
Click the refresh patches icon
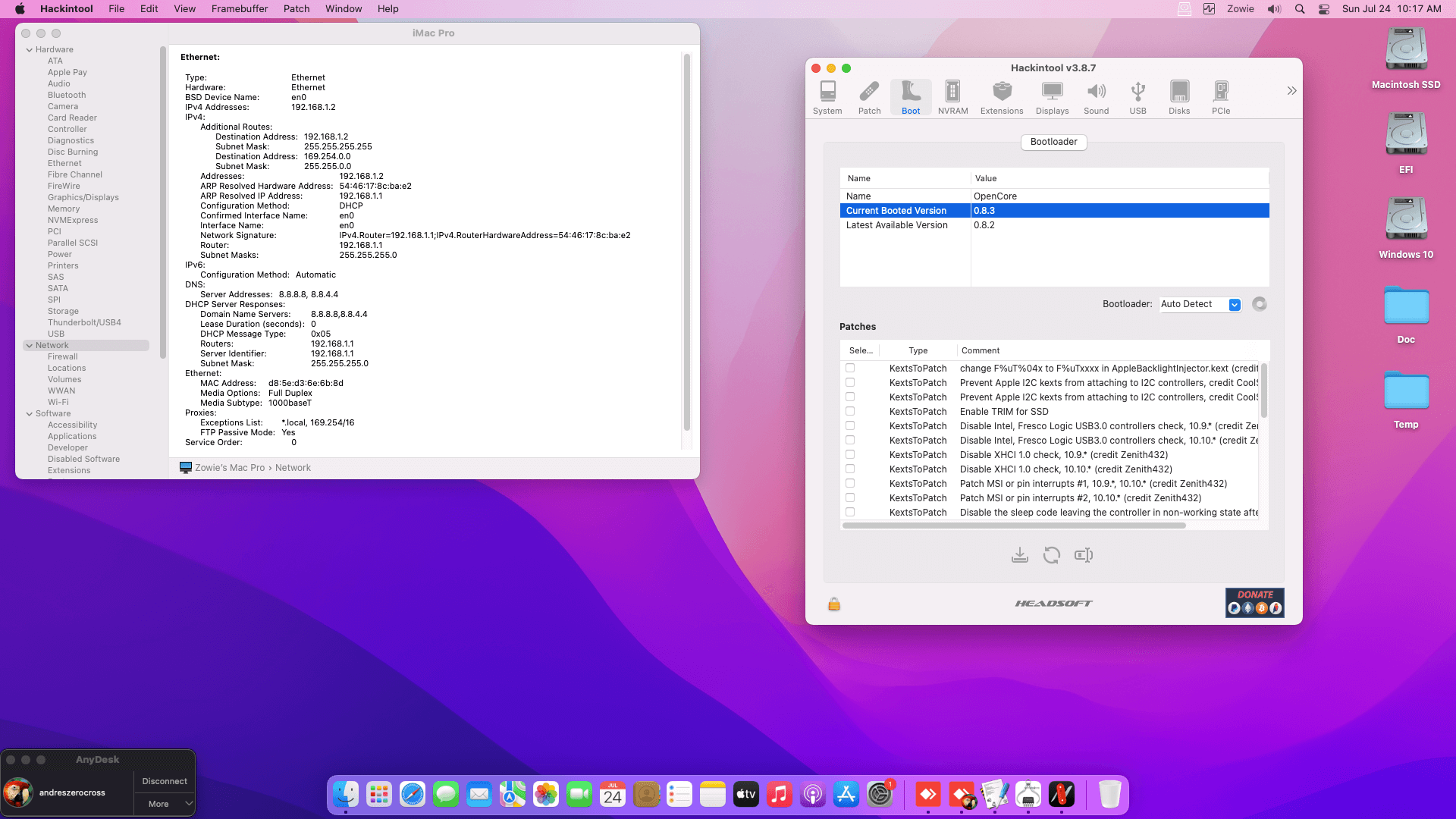(1052, 555)
